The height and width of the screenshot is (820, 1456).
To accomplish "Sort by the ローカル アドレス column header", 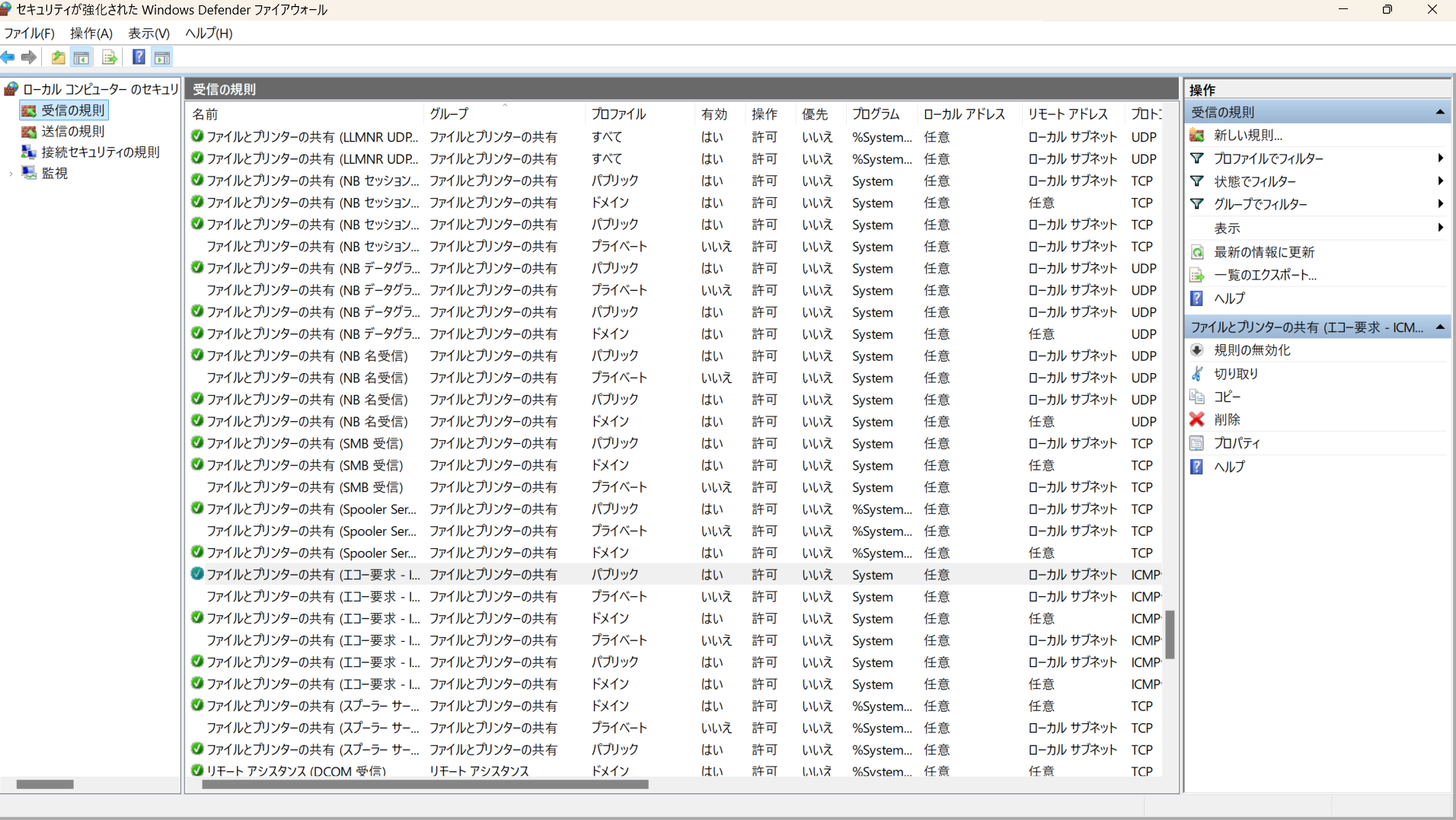I will click(x=970, y=114).
